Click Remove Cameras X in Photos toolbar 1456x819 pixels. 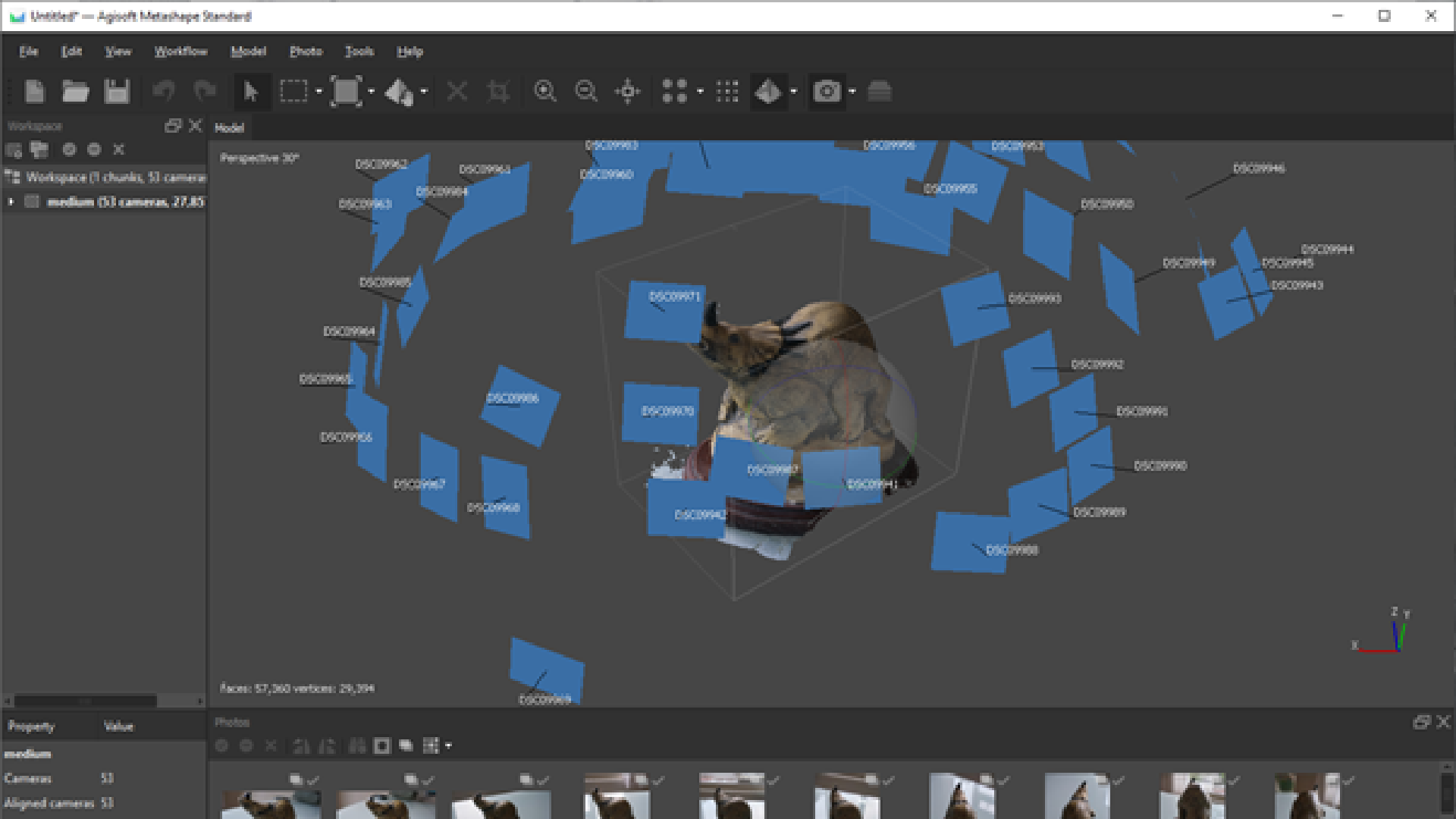(x=271, y=746)
